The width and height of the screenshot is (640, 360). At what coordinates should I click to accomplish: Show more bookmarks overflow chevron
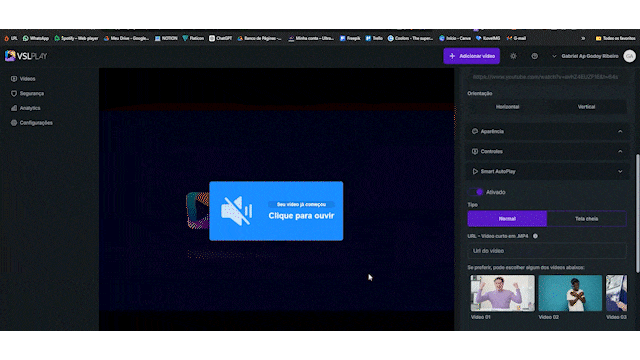click(583, 38)
